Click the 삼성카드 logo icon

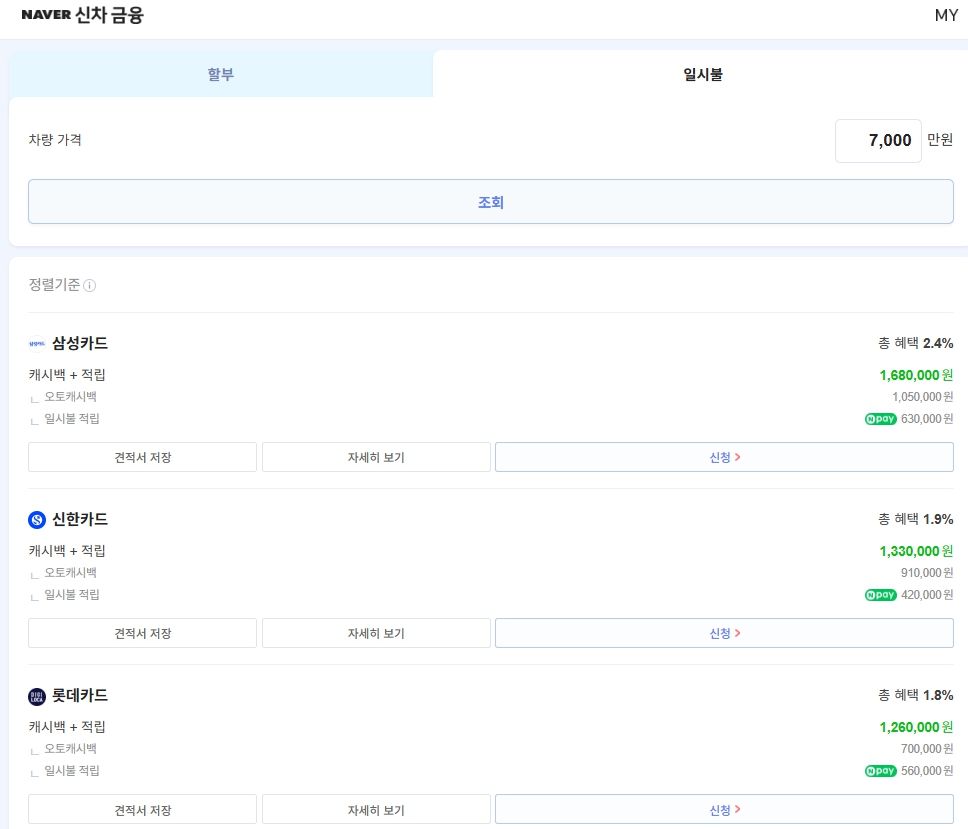[37, 344]
